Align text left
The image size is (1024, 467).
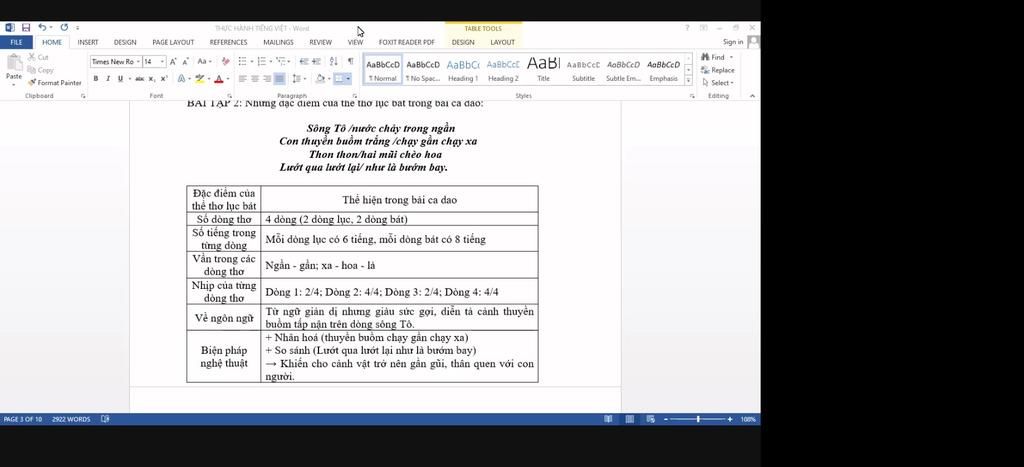pyautogui.click(x=242, y=79)
